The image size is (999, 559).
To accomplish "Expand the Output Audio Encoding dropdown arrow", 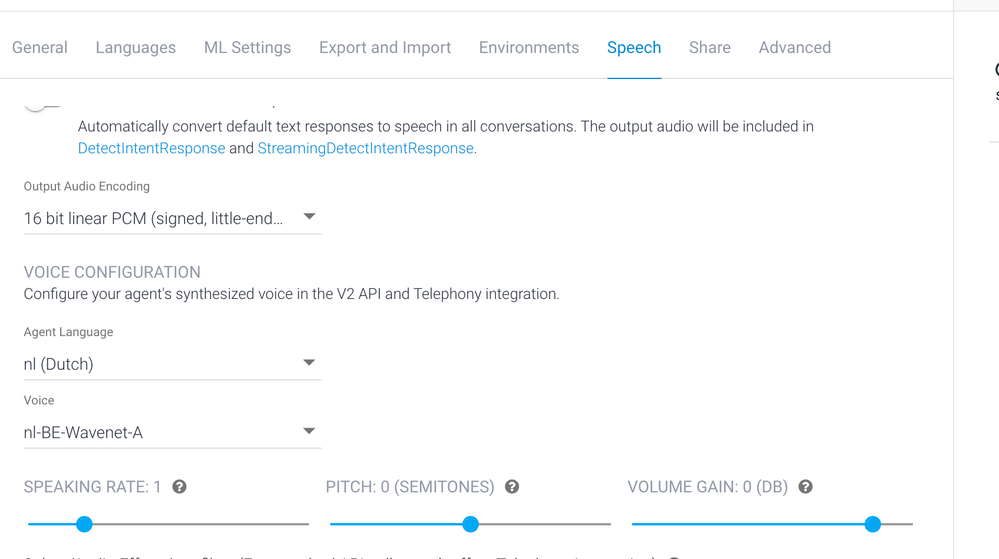I will (x=309, y=217).
